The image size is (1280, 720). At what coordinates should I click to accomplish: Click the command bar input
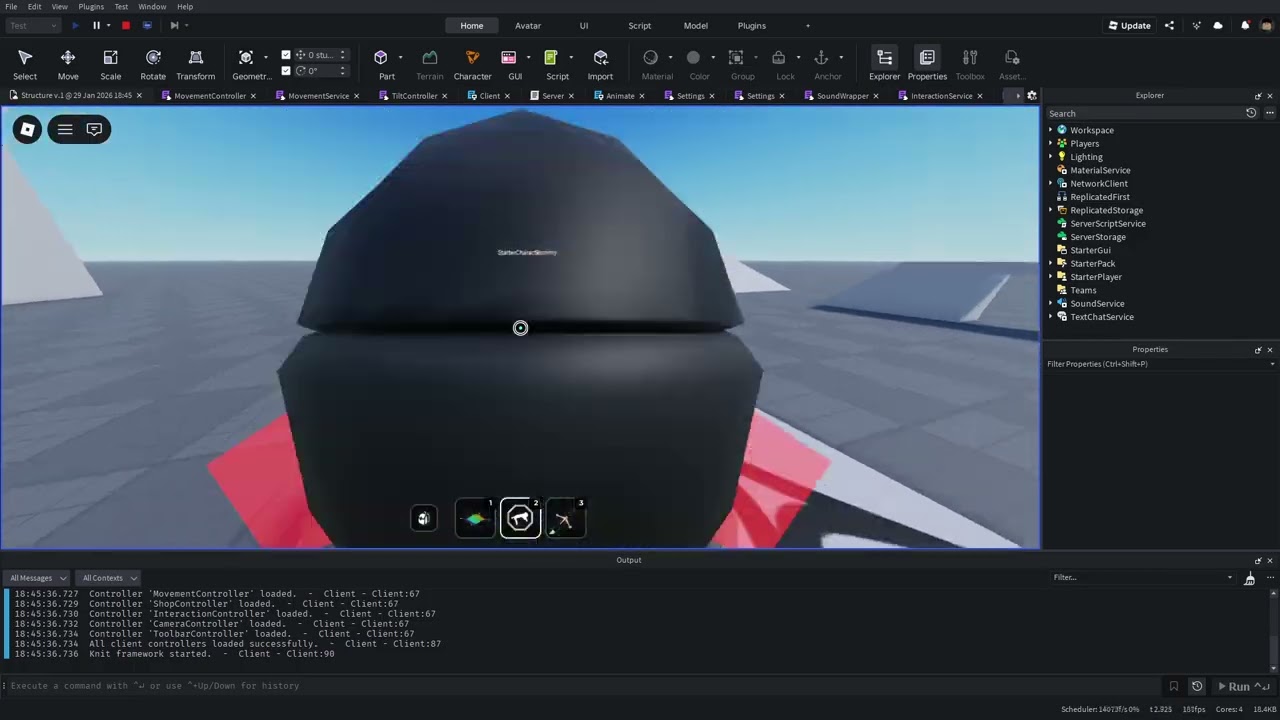pos(585,686)
